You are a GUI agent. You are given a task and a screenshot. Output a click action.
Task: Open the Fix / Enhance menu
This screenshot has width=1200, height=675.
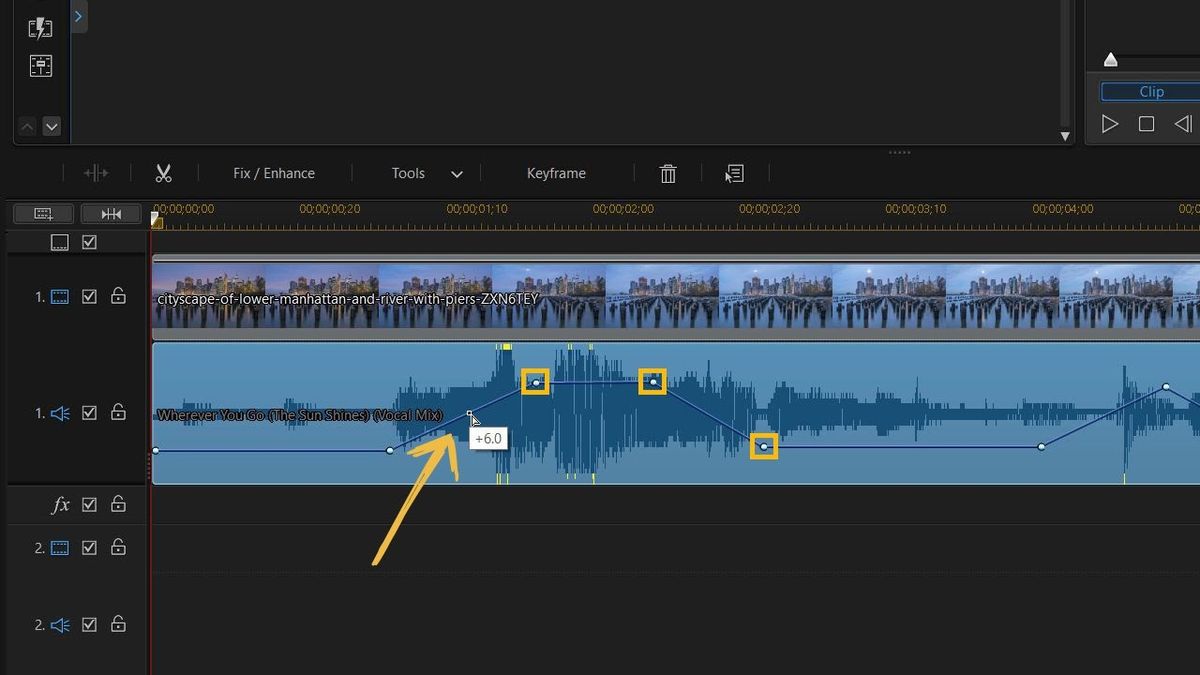(x=272, y=172)
